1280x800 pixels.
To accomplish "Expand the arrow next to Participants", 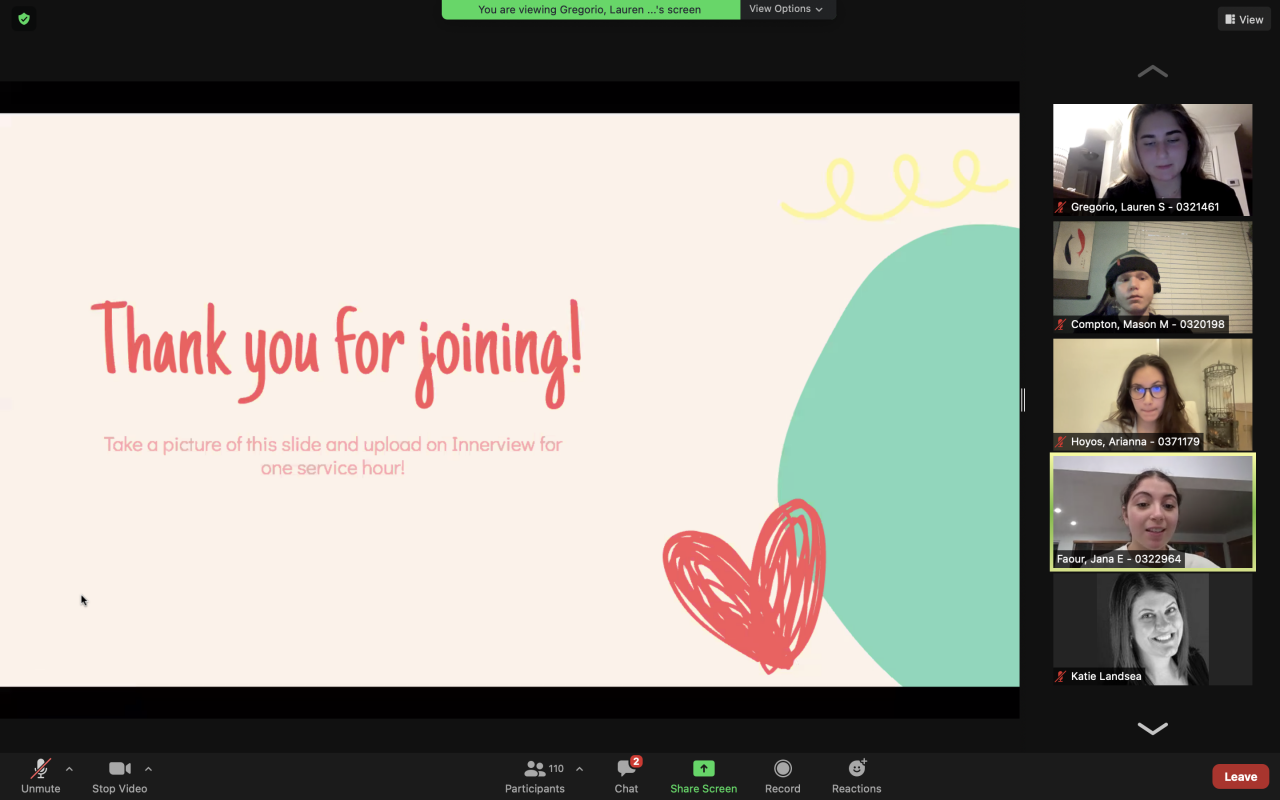I will (579, 769).
